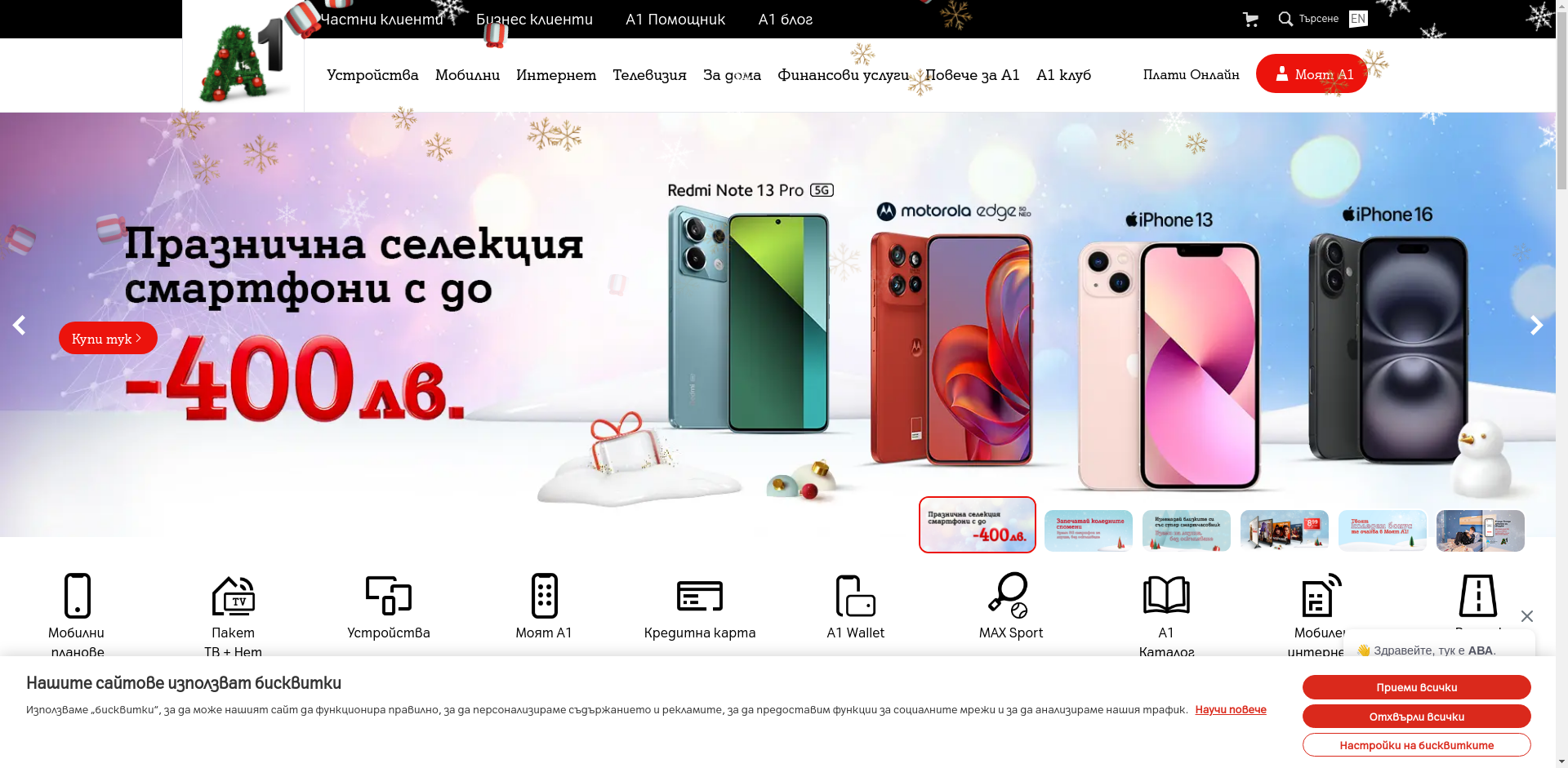The image size is (1568, 768).
Task: Click the Приеми всички cookies button
Action: (1417, 687)
